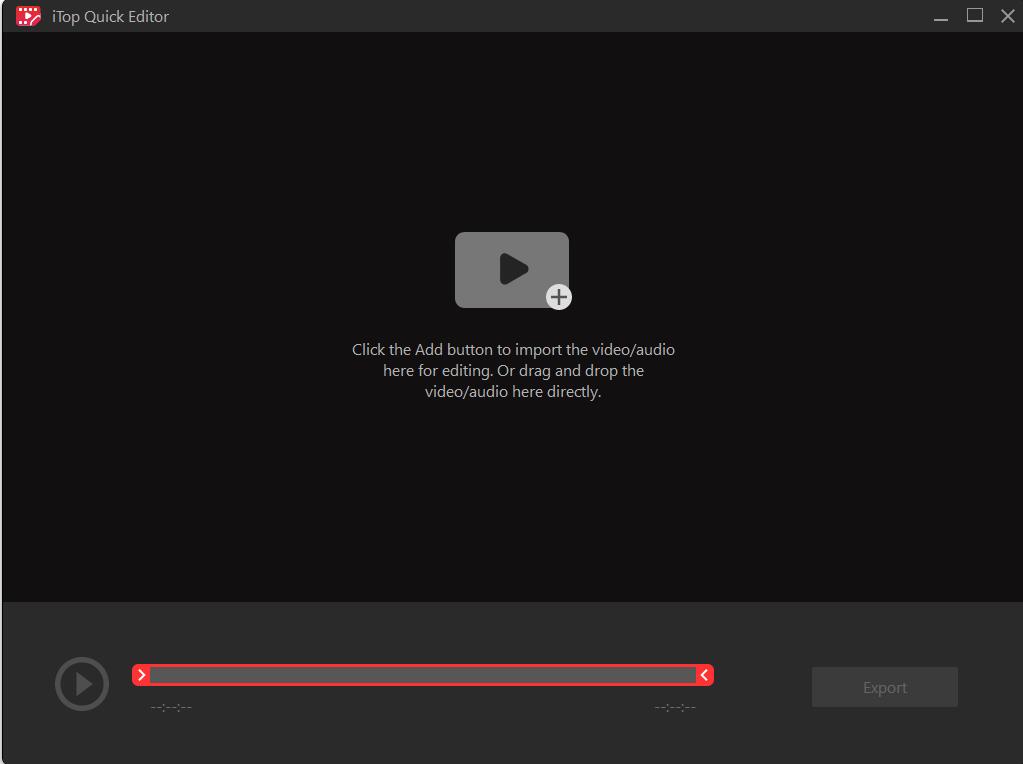Click empty preview area above Add icon
The width and height of the screenshot is (1023, 764).
pos(512,130)
